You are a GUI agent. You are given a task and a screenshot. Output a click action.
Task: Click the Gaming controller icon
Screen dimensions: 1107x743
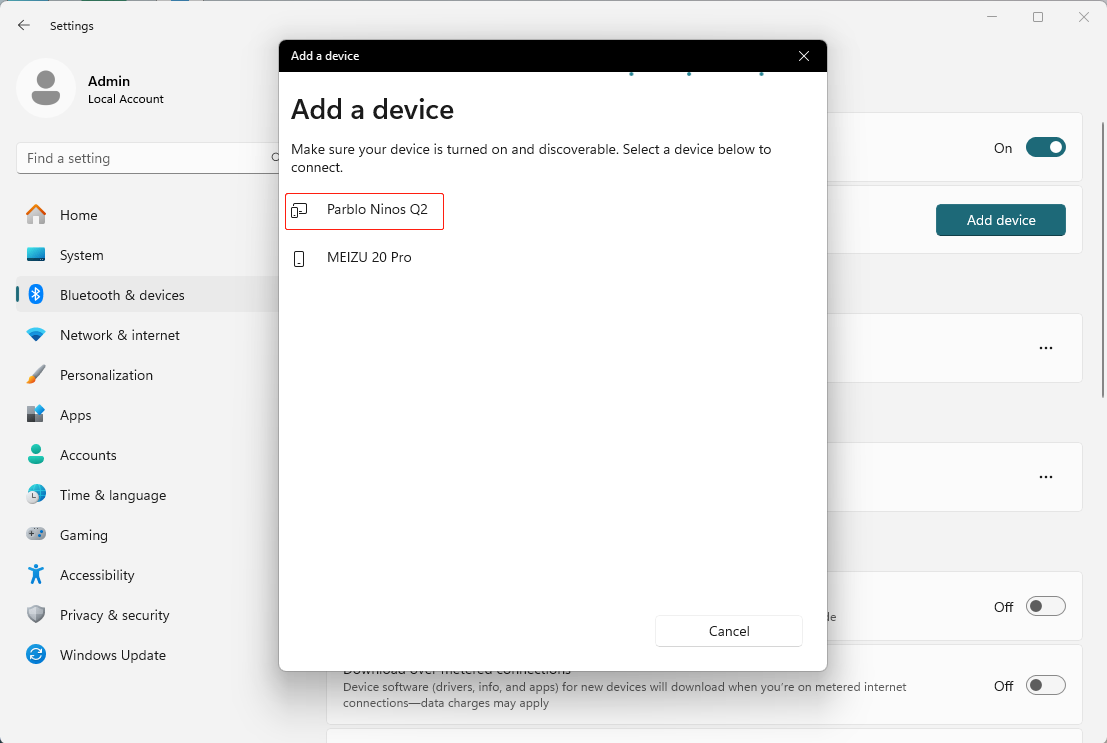tap(36, 534)
